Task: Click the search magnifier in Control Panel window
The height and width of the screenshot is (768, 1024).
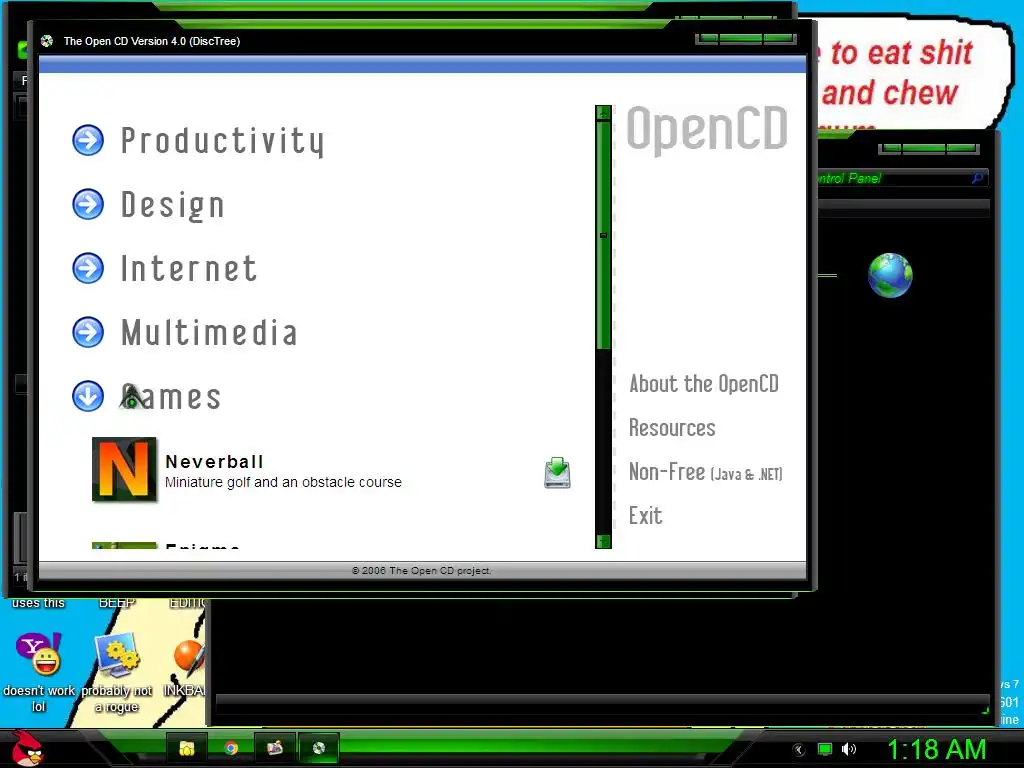Action: coord(978,178)
